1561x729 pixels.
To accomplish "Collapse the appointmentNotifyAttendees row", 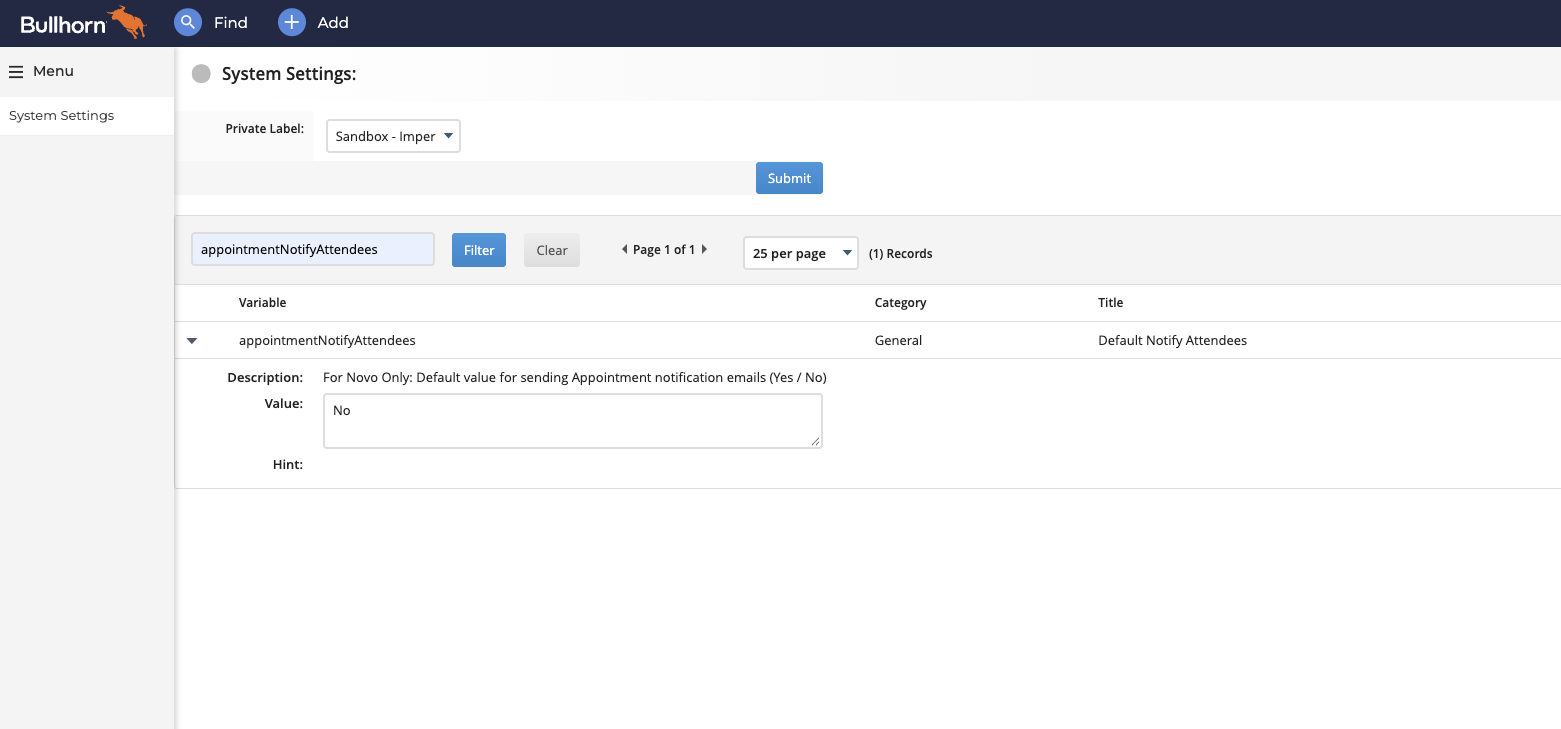I will pos(192,341).
